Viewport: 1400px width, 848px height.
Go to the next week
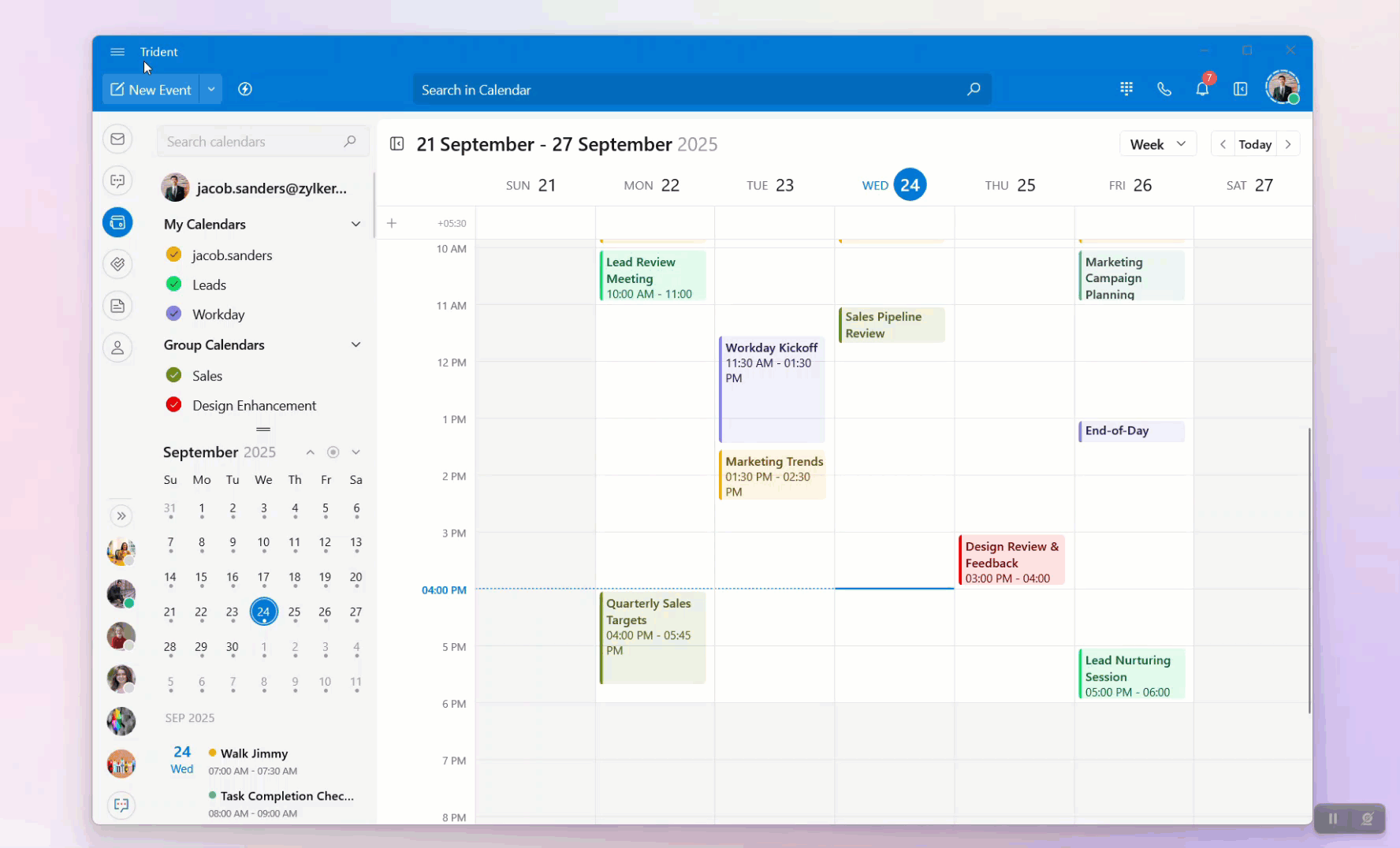(x=1288, y=144)
